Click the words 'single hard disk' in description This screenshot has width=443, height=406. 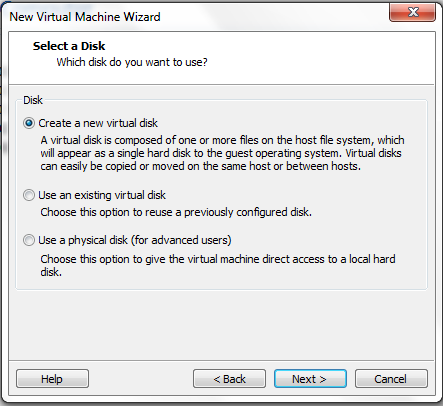154,153
